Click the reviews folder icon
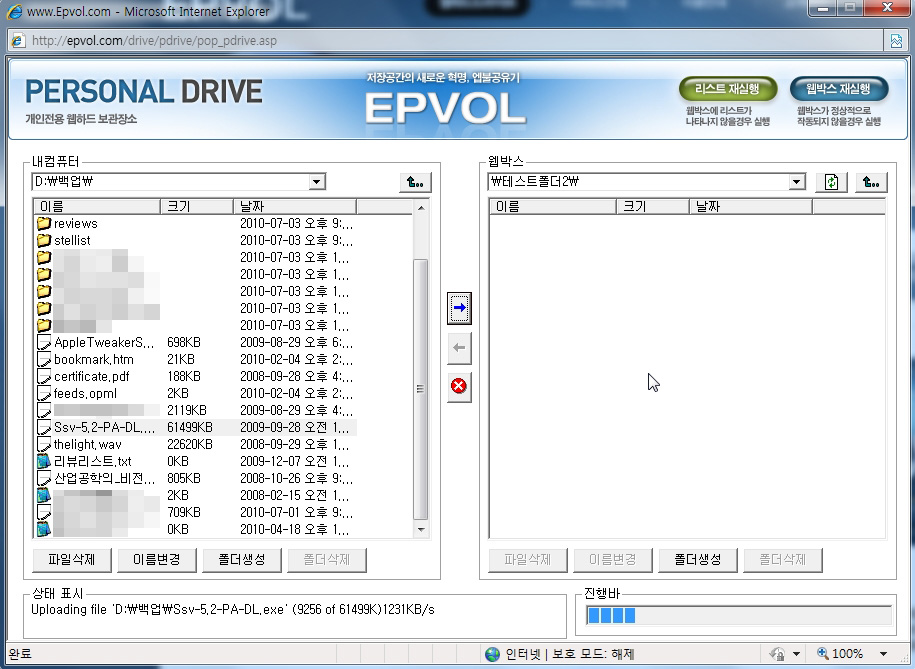This screenshot has width=915, height=669. (x=44, y=223)
